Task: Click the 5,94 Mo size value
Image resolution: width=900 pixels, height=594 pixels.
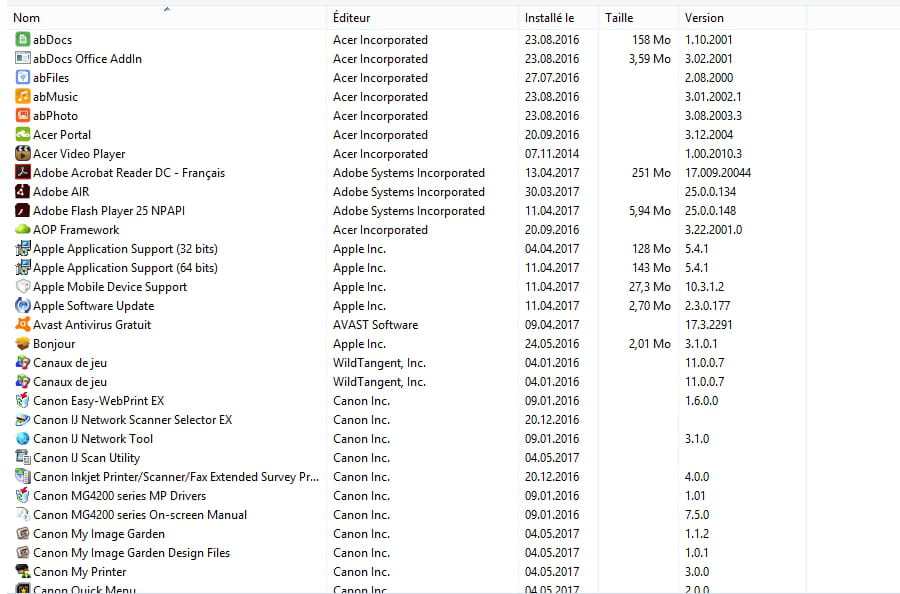Action: coord(649,211)
